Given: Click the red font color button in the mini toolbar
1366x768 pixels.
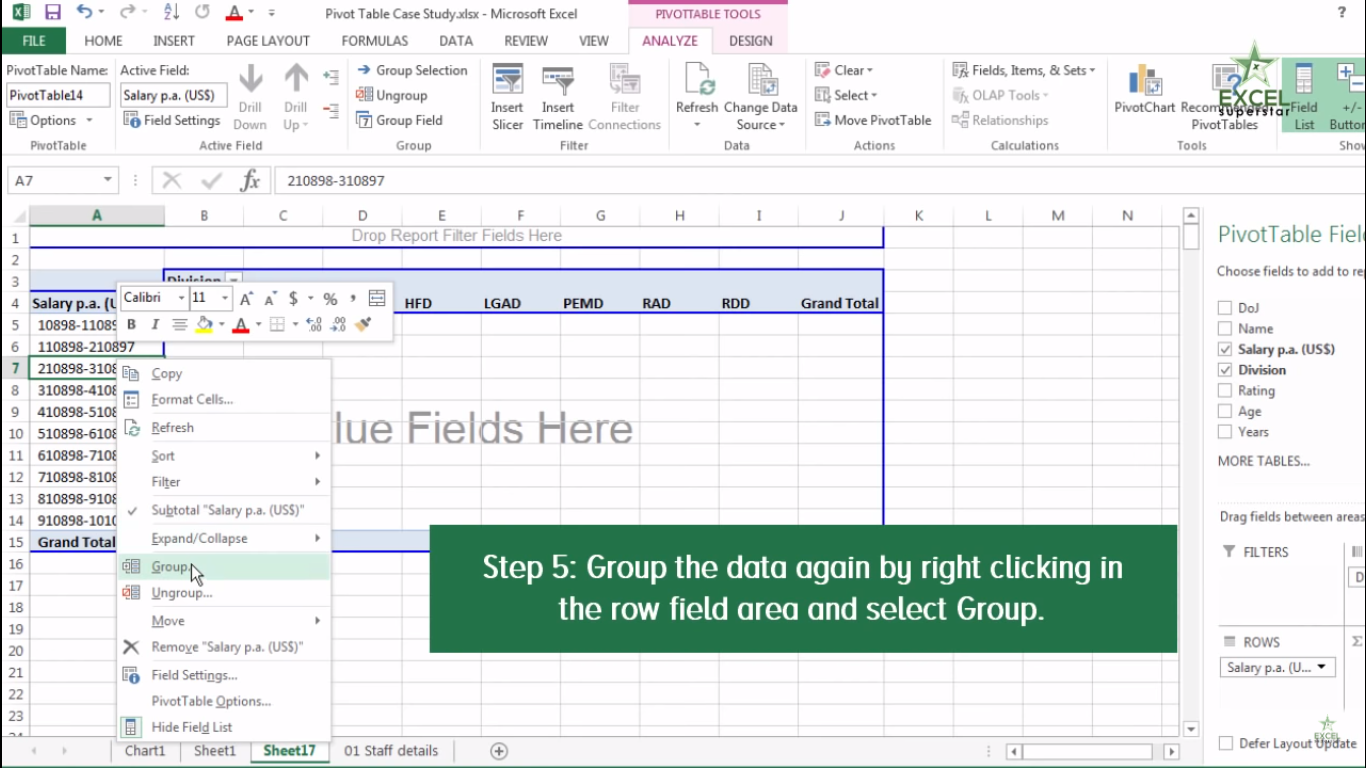Looking at the screenshot, I should pos(240,324).
